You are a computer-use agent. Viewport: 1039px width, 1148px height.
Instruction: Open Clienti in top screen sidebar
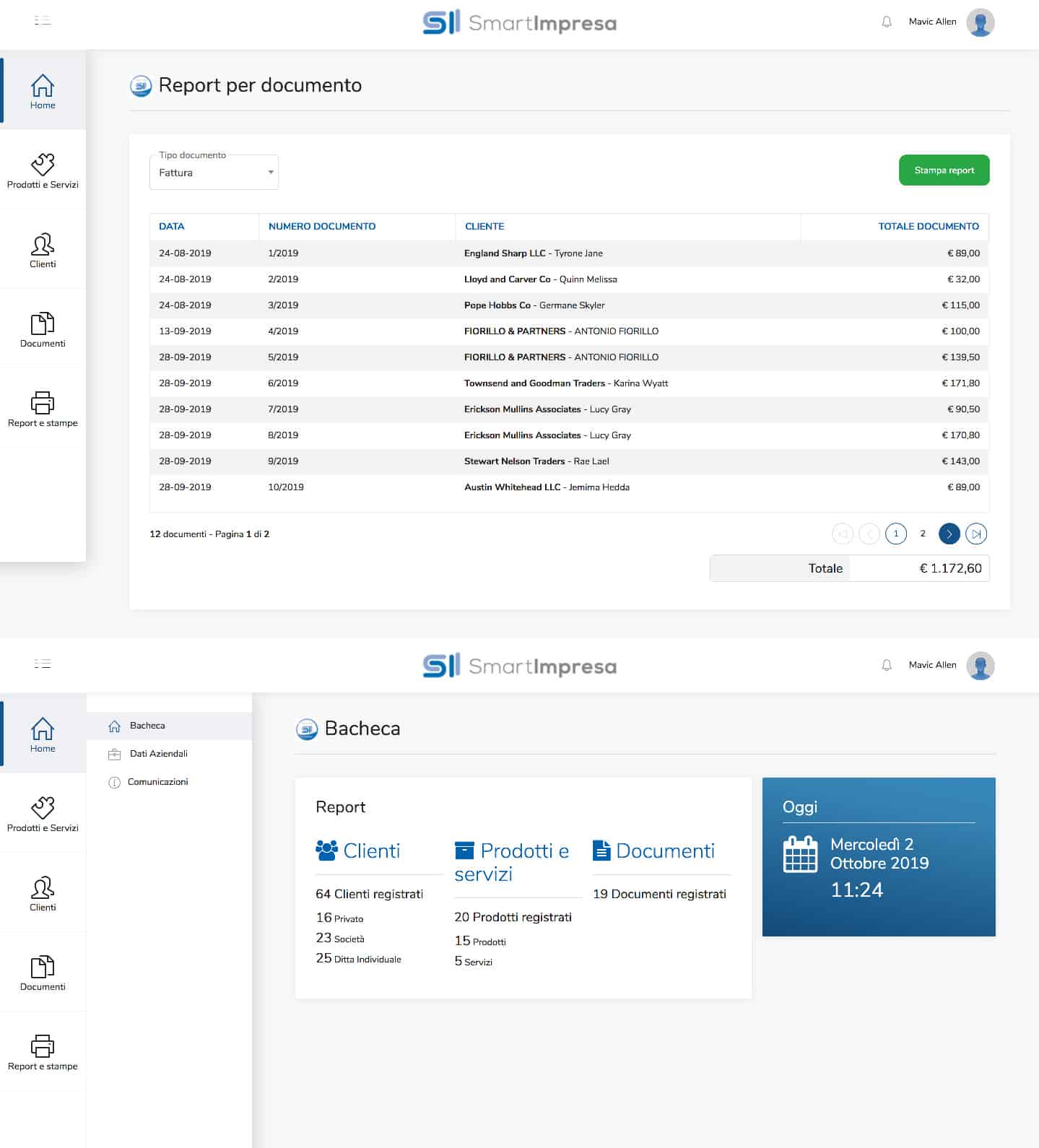click(x=43, y=250)
